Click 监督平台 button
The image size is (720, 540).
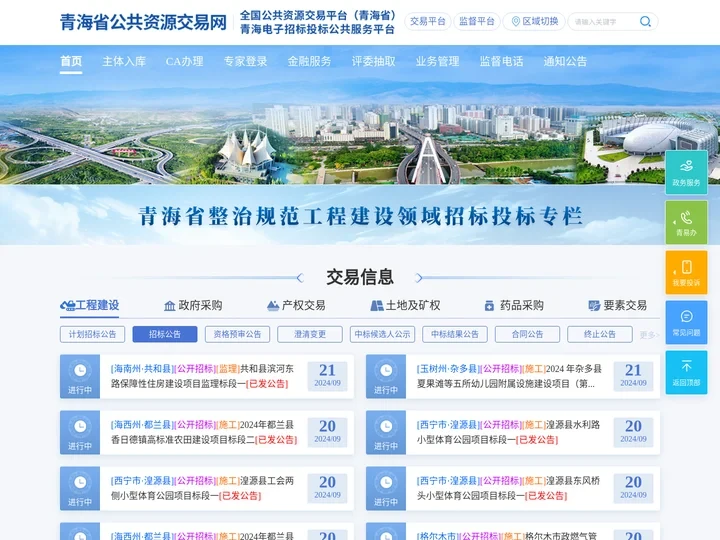click(477, 22)
